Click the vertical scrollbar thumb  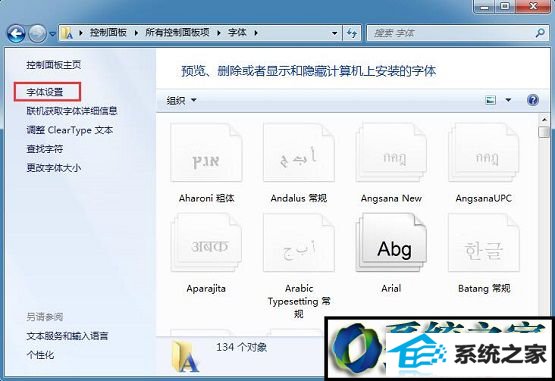(544, 132)
